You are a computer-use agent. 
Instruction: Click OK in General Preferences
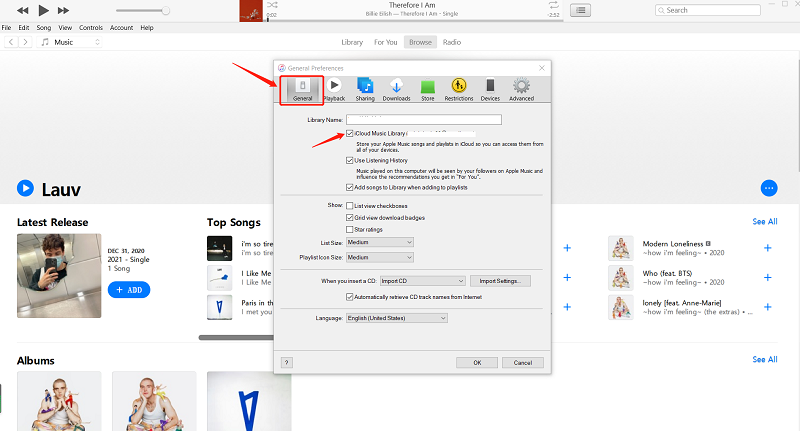click(477, 363)
